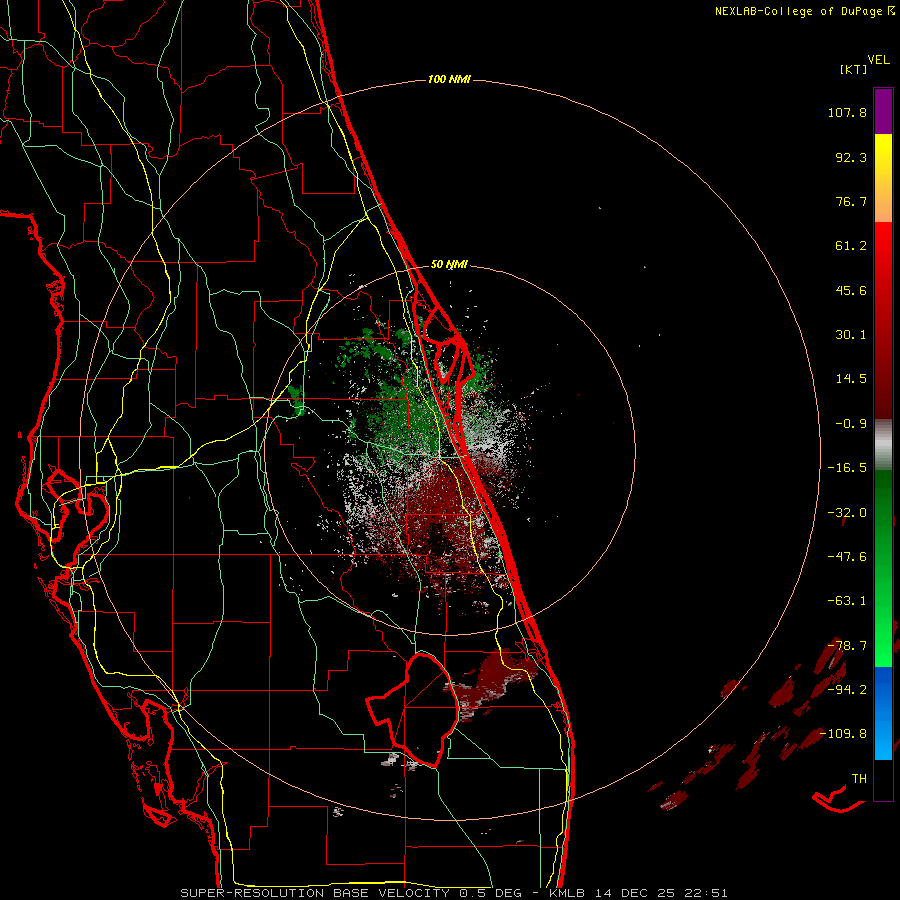Screen dimensions: 900x900
Task: Select the 76.7 velocity scale value
Action: [x=851, y=201]
